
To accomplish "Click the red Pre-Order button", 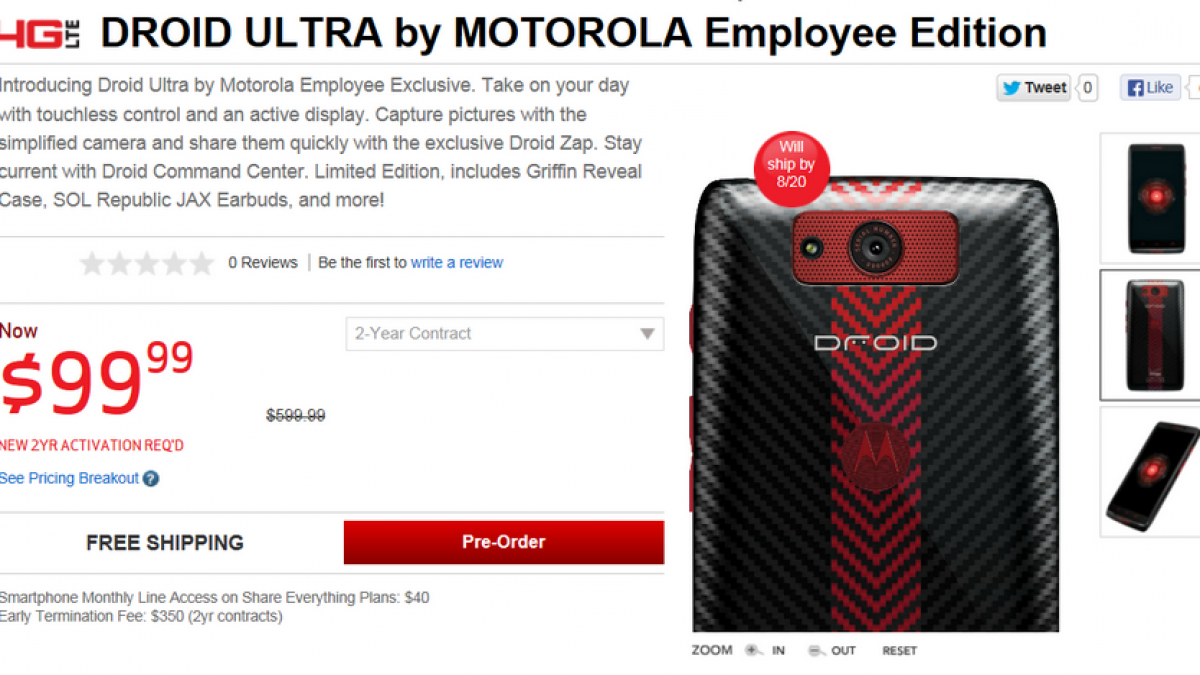I will [x=504, y=542].
